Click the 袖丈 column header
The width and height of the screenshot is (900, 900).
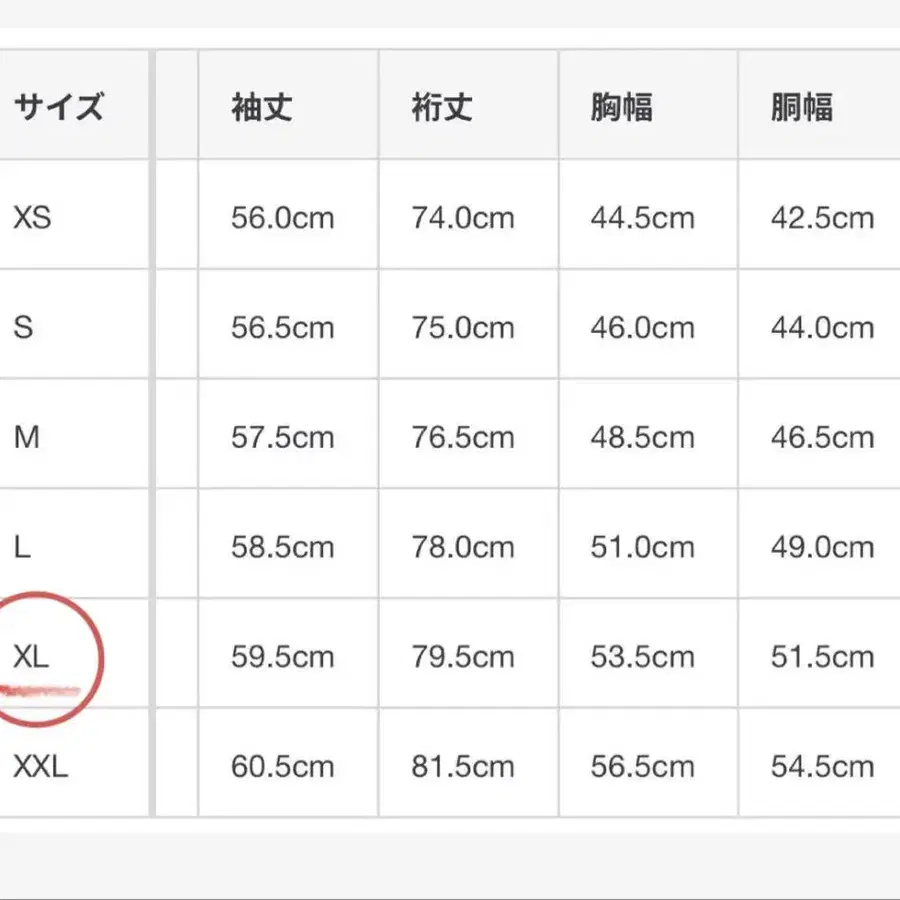click(262, 107)
